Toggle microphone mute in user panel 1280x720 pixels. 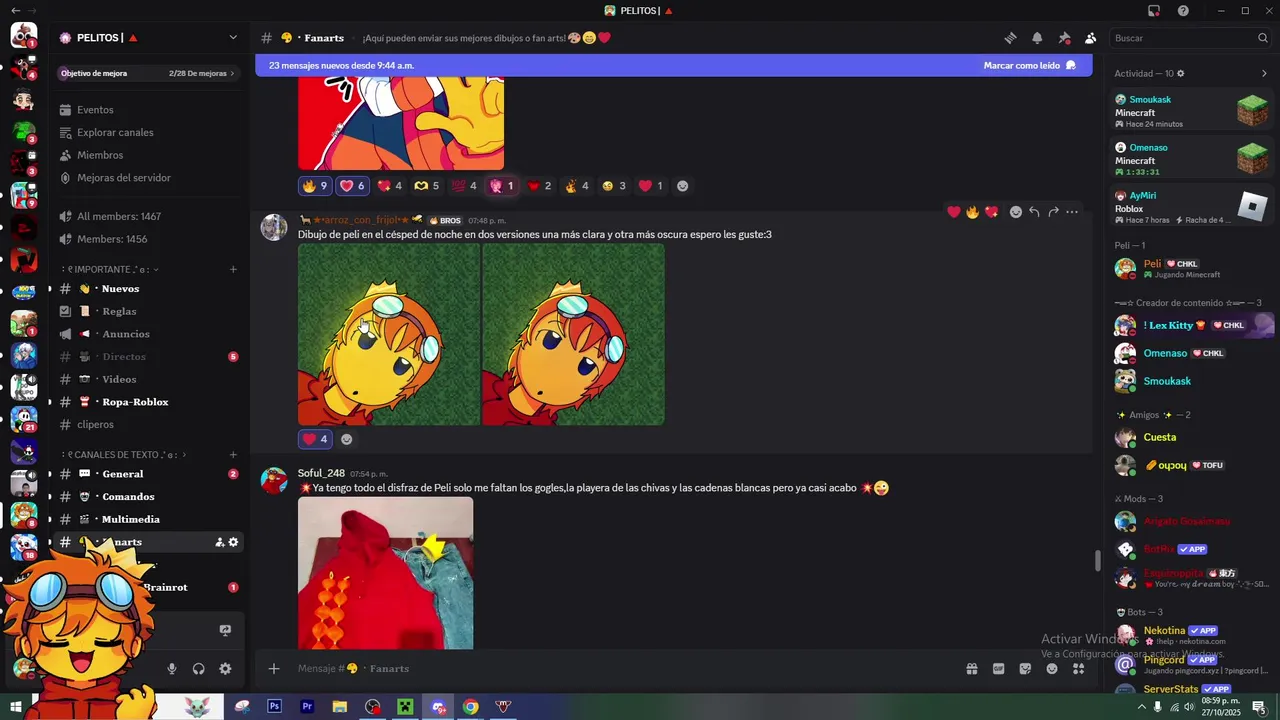[172, 669]
